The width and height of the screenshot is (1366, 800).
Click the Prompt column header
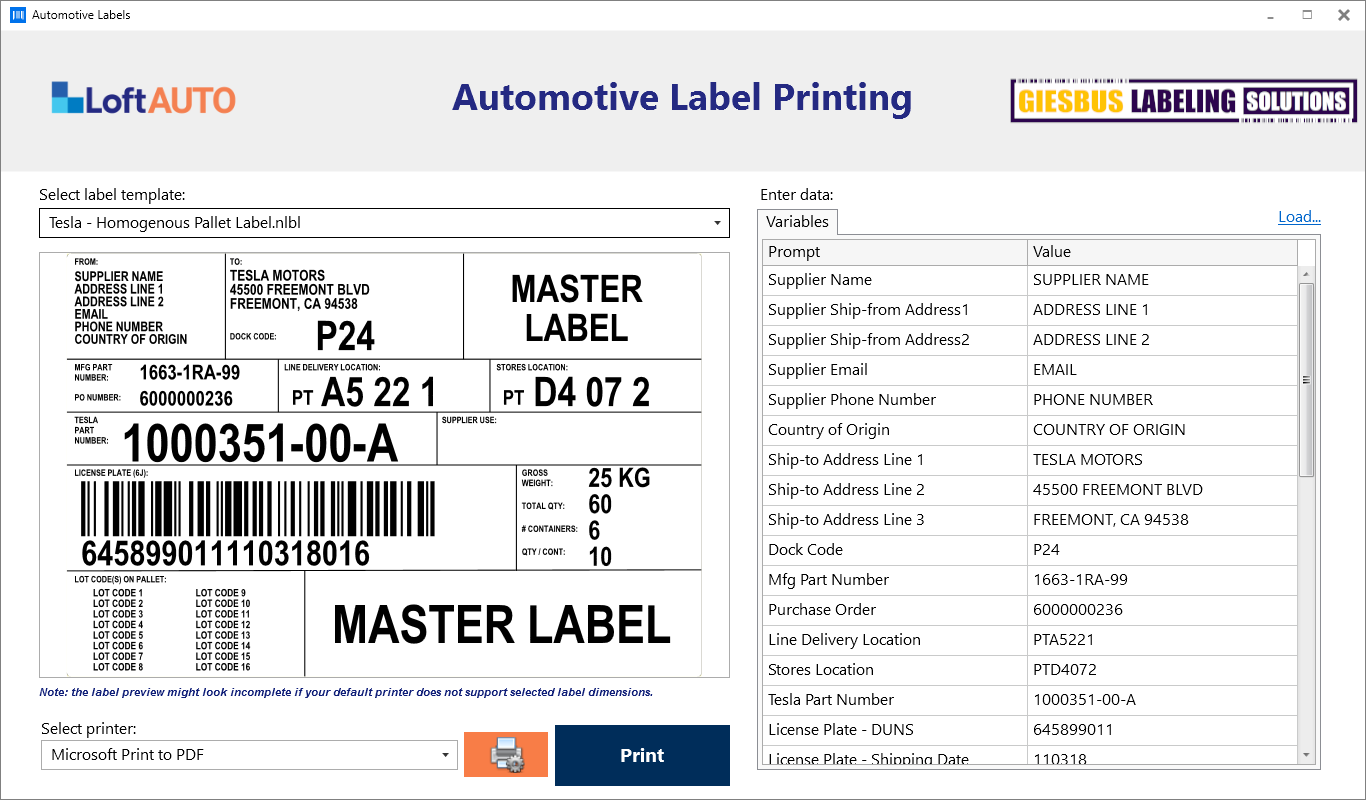click(x=895, y=252)
